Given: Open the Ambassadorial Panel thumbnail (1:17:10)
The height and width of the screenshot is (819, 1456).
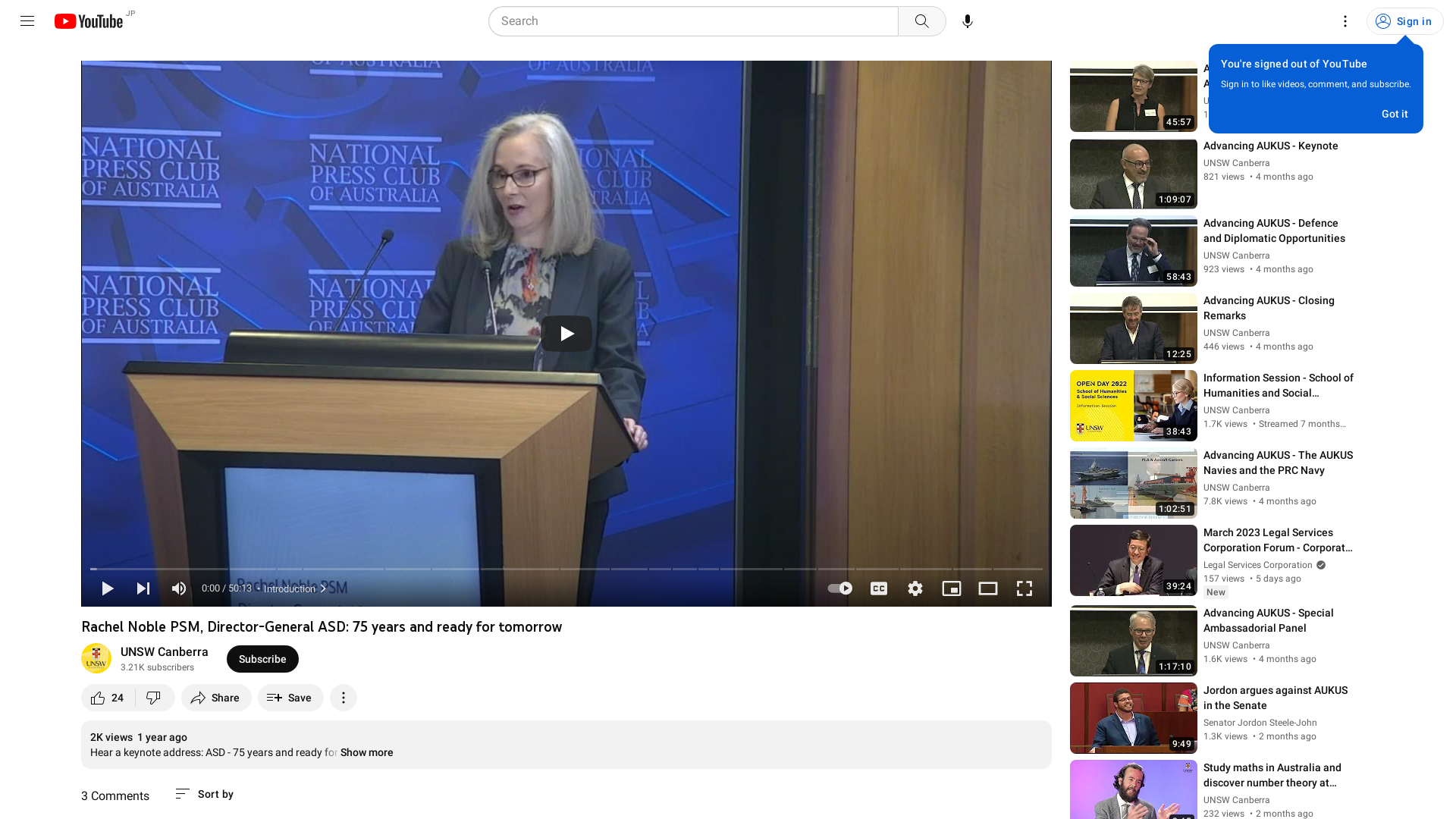Looking at the screenshot, I should tap(1133, 641).
